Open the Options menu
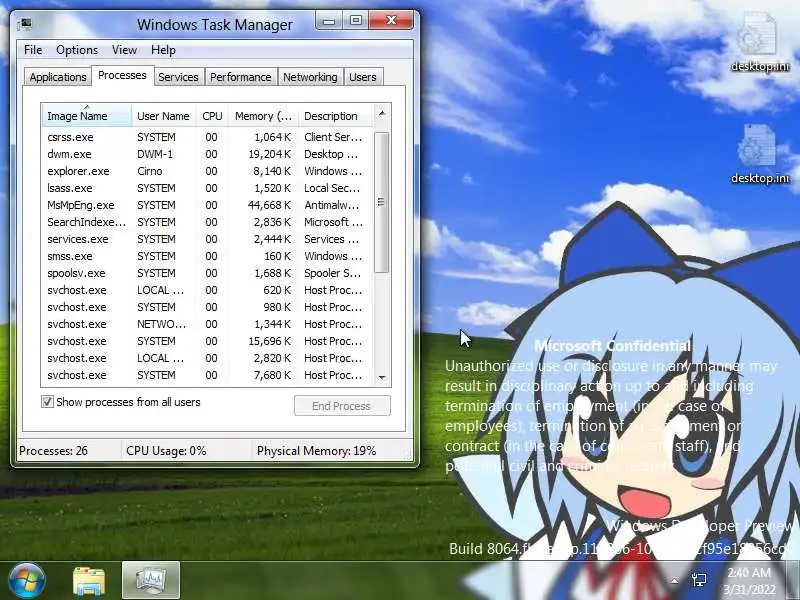The width and height of the screenshot is (800, 600). (x=77, y=50)
